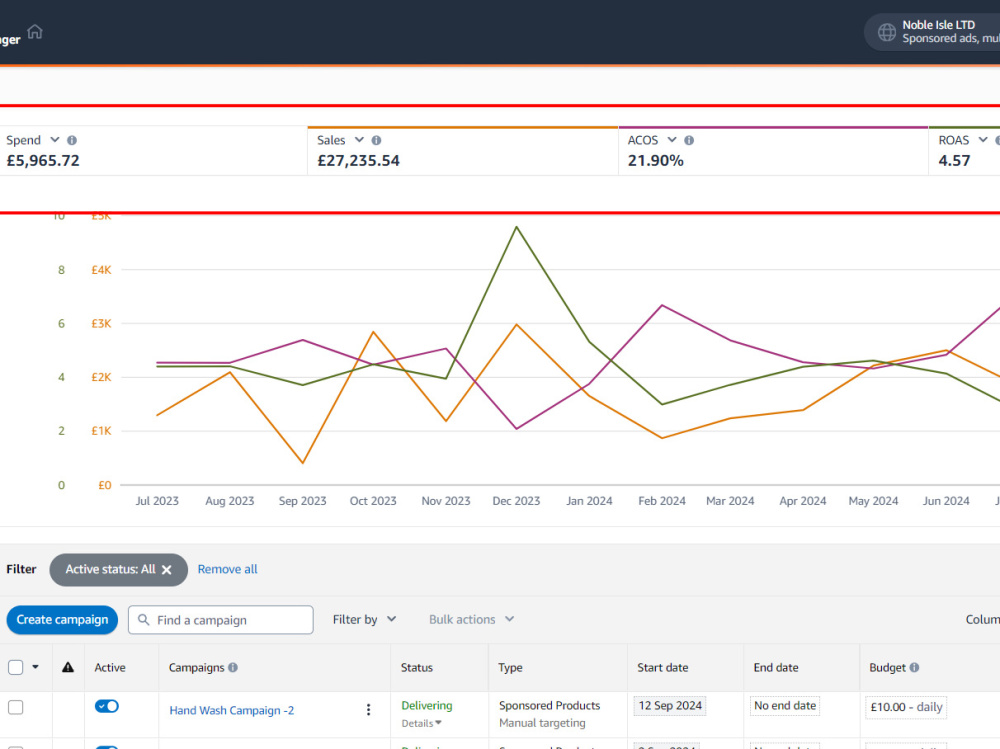1000x749 pixels.
Task: Click the Sales value £27,235.54
Action: 358,161
